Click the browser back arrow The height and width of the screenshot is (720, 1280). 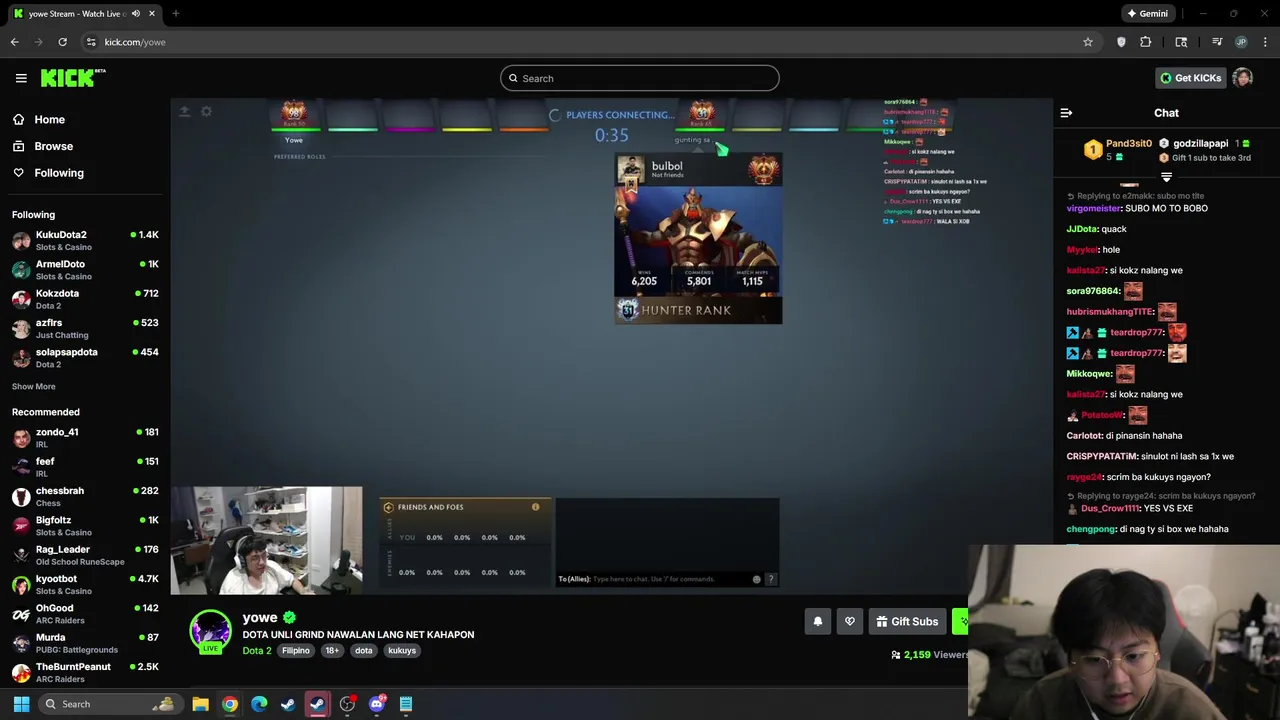pyautogui.click(x=14, y=42)
